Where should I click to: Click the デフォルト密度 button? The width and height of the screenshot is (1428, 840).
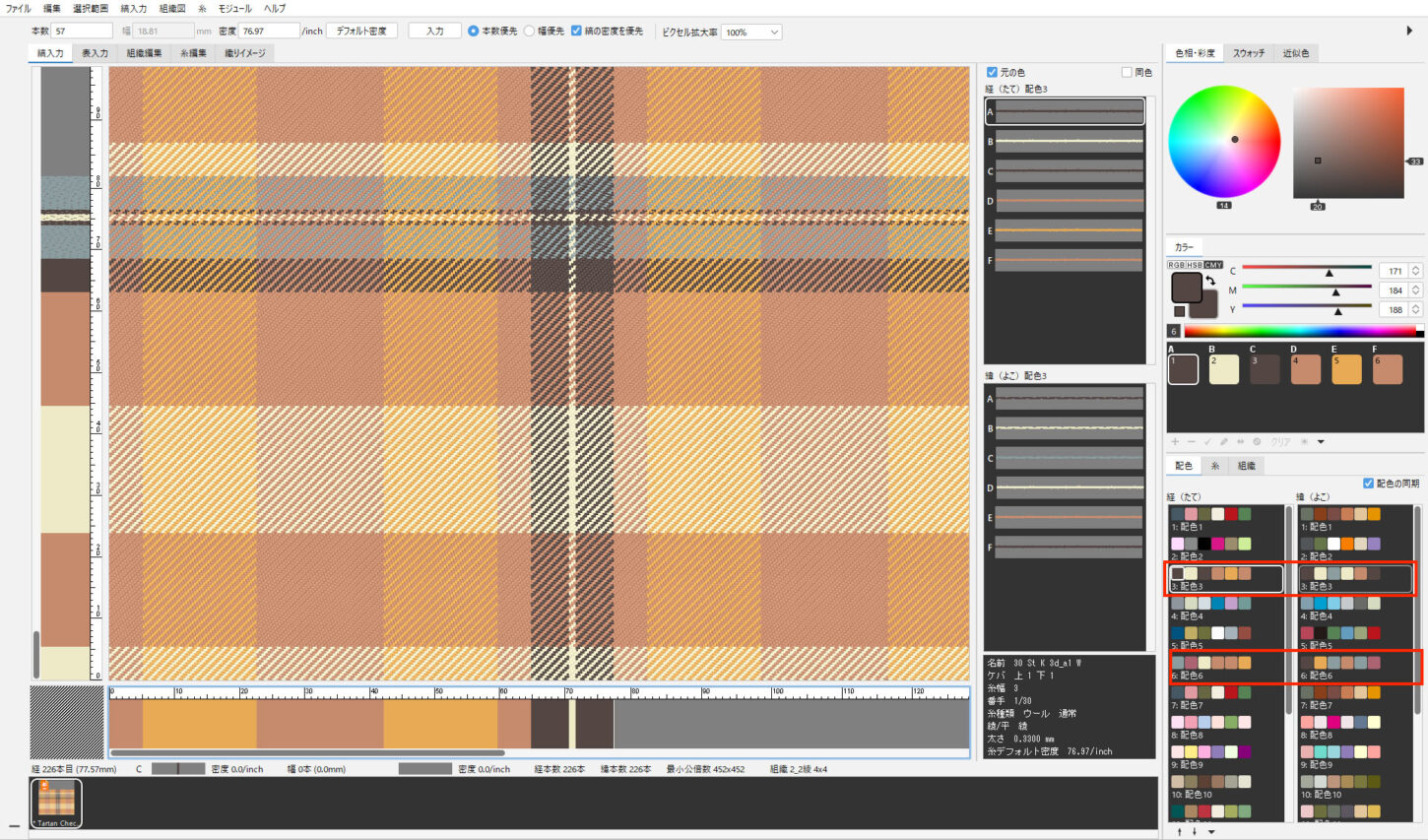tap(361, 32)
